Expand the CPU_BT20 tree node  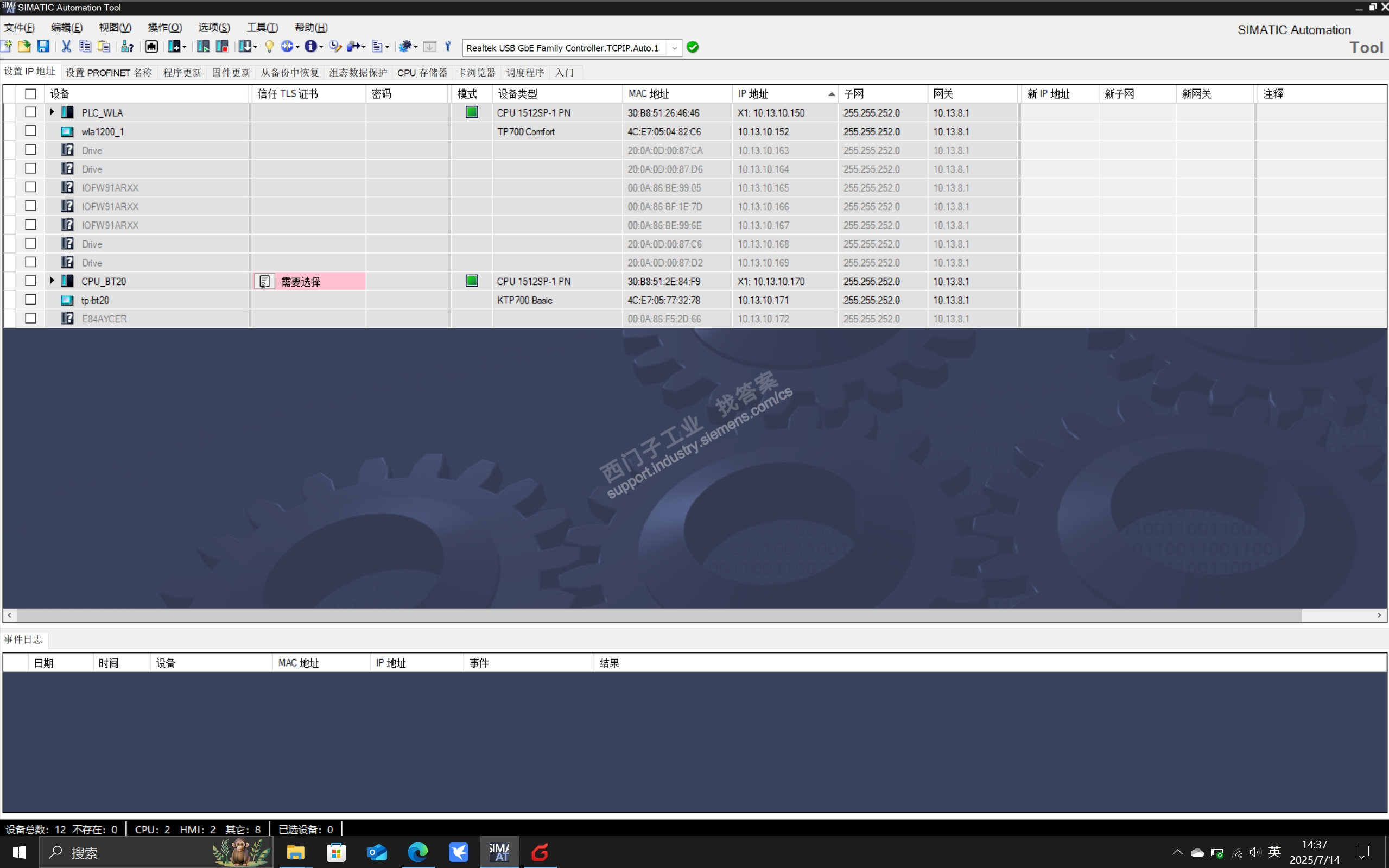[52, 281]
